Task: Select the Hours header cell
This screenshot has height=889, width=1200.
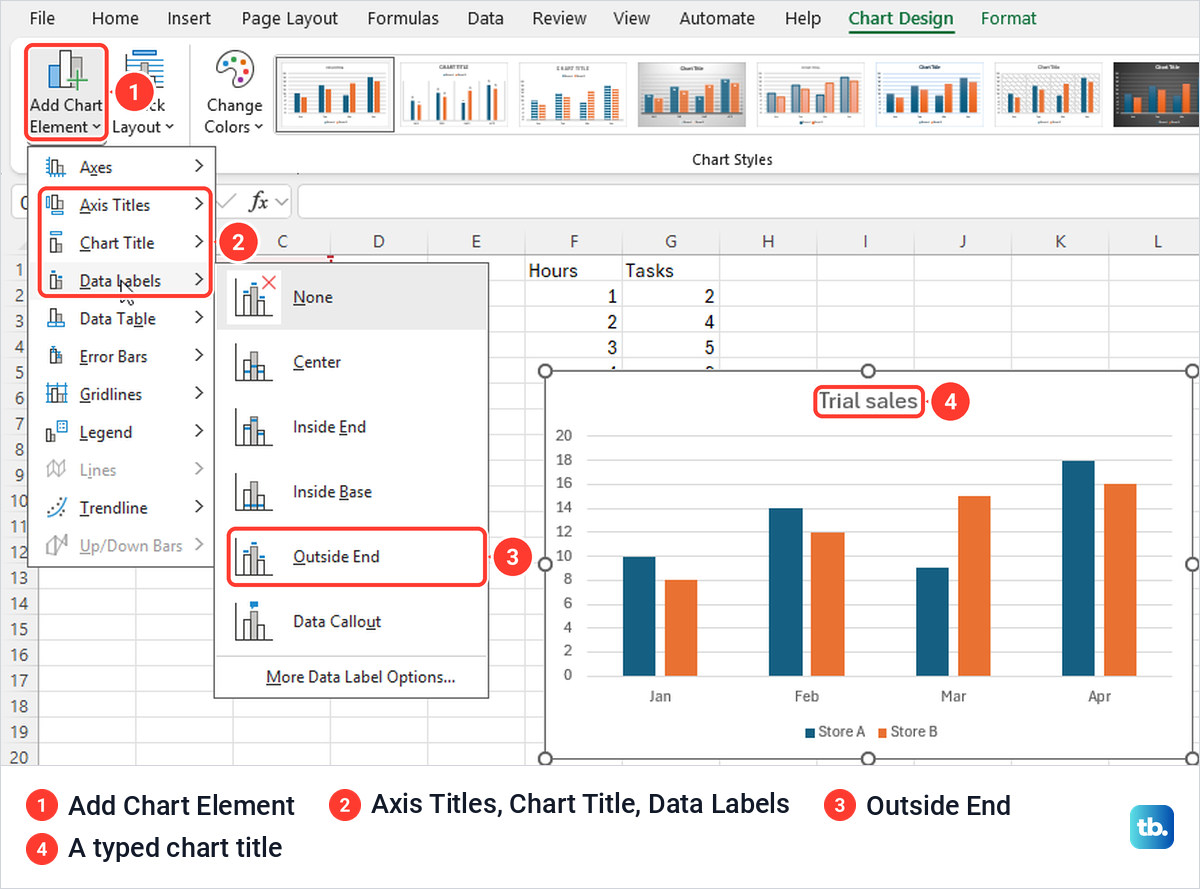Action: (x=572, y=270)
